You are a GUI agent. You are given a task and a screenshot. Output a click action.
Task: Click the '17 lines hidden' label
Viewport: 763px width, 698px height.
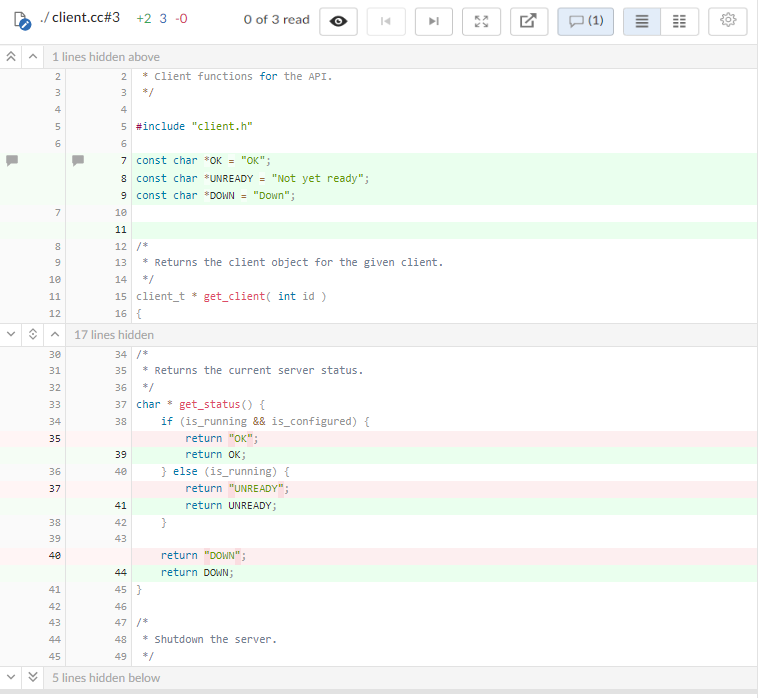pyautogui.click(x=114, y=335)
